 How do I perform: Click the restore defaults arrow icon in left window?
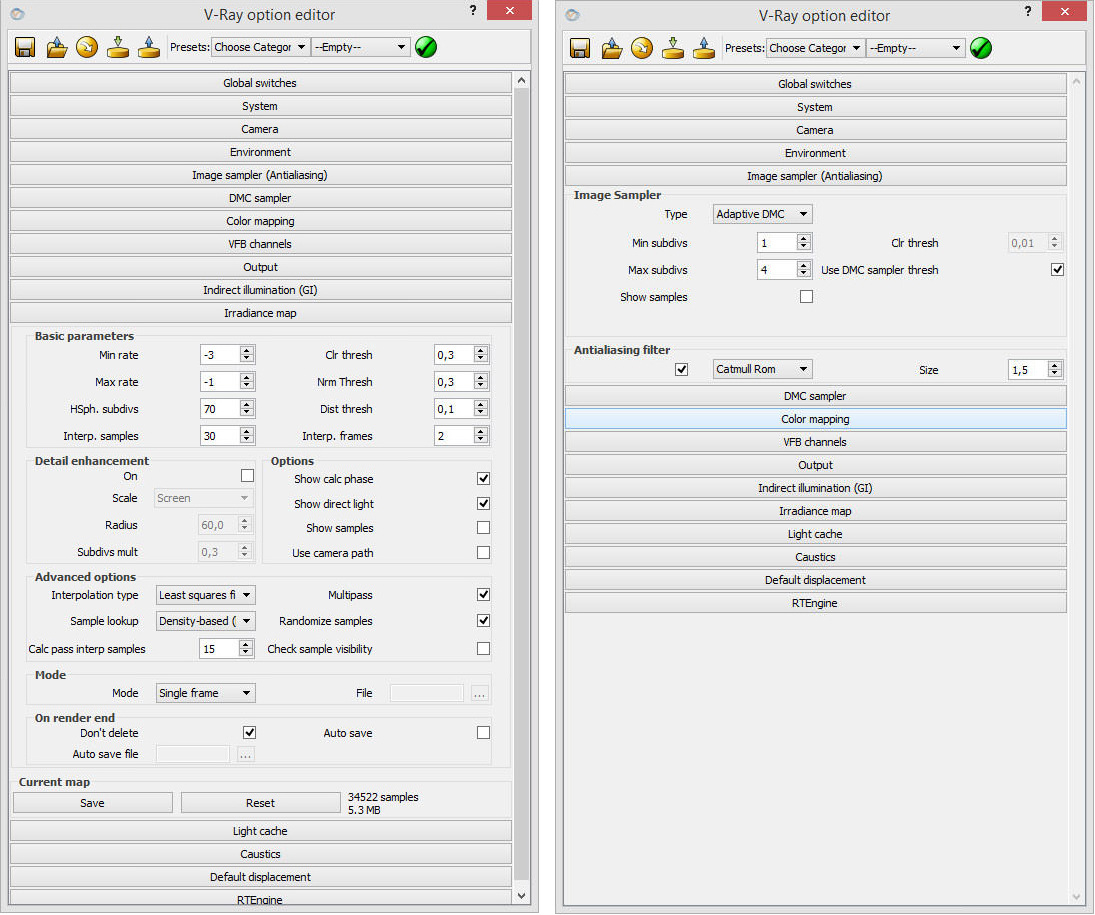[x=87, y=47]
